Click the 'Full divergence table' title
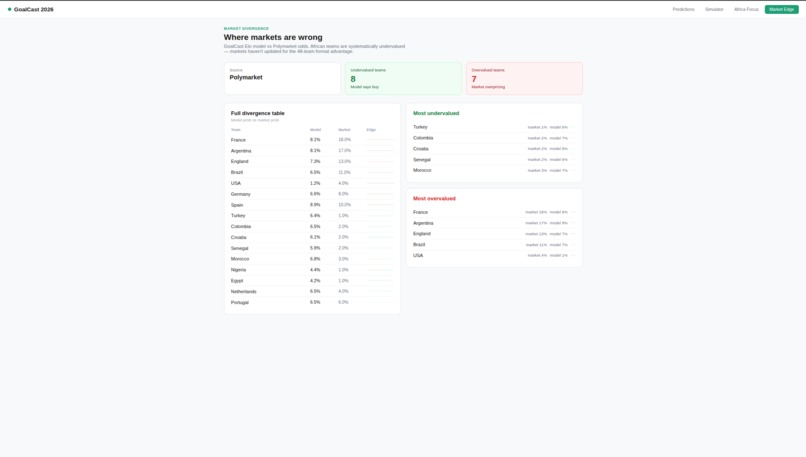 click(x=258, y=113)
